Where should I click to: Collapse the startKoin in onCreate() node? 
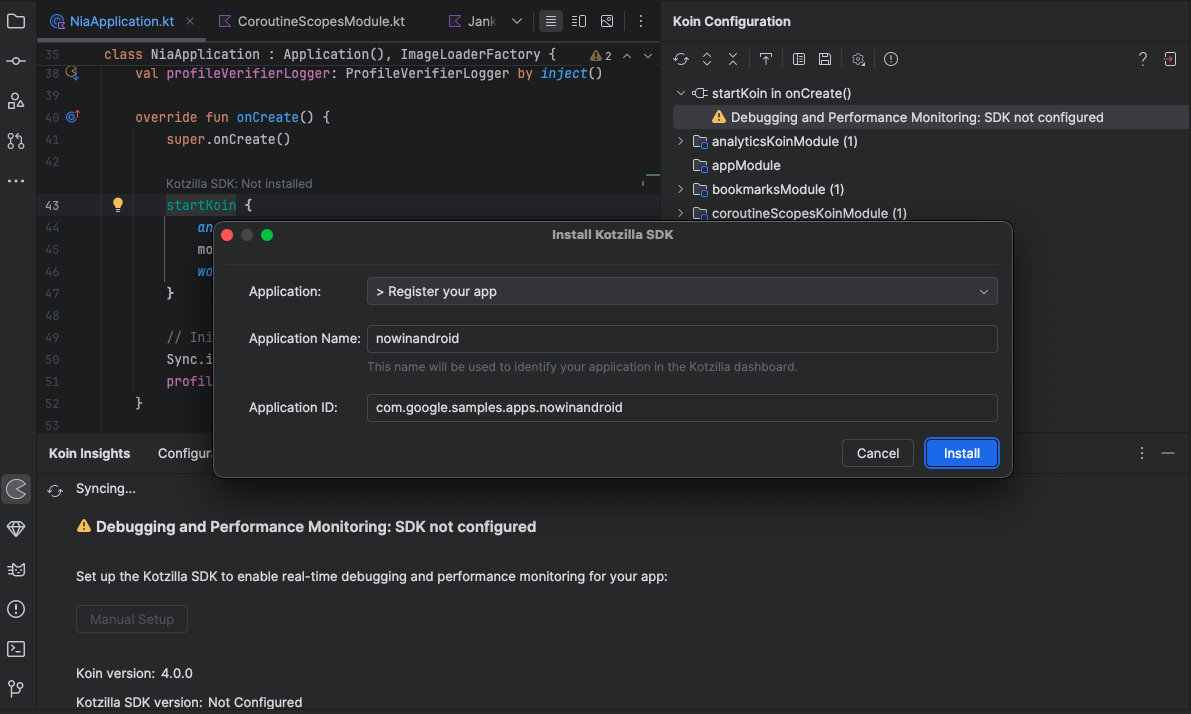click(681, 93)
